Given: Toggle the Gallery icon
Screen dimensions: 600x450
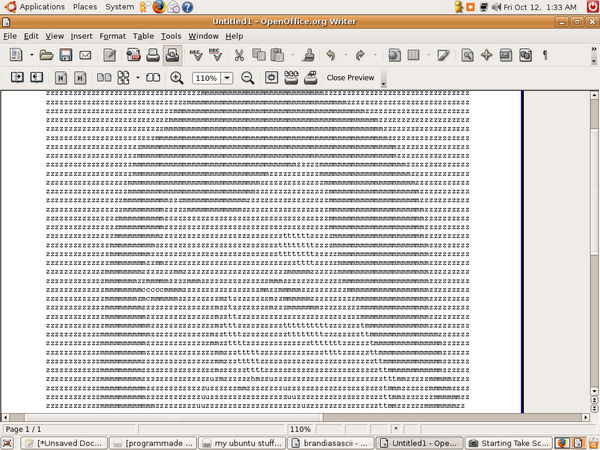Looking at the screenshot, I should (x=506, y=55).
